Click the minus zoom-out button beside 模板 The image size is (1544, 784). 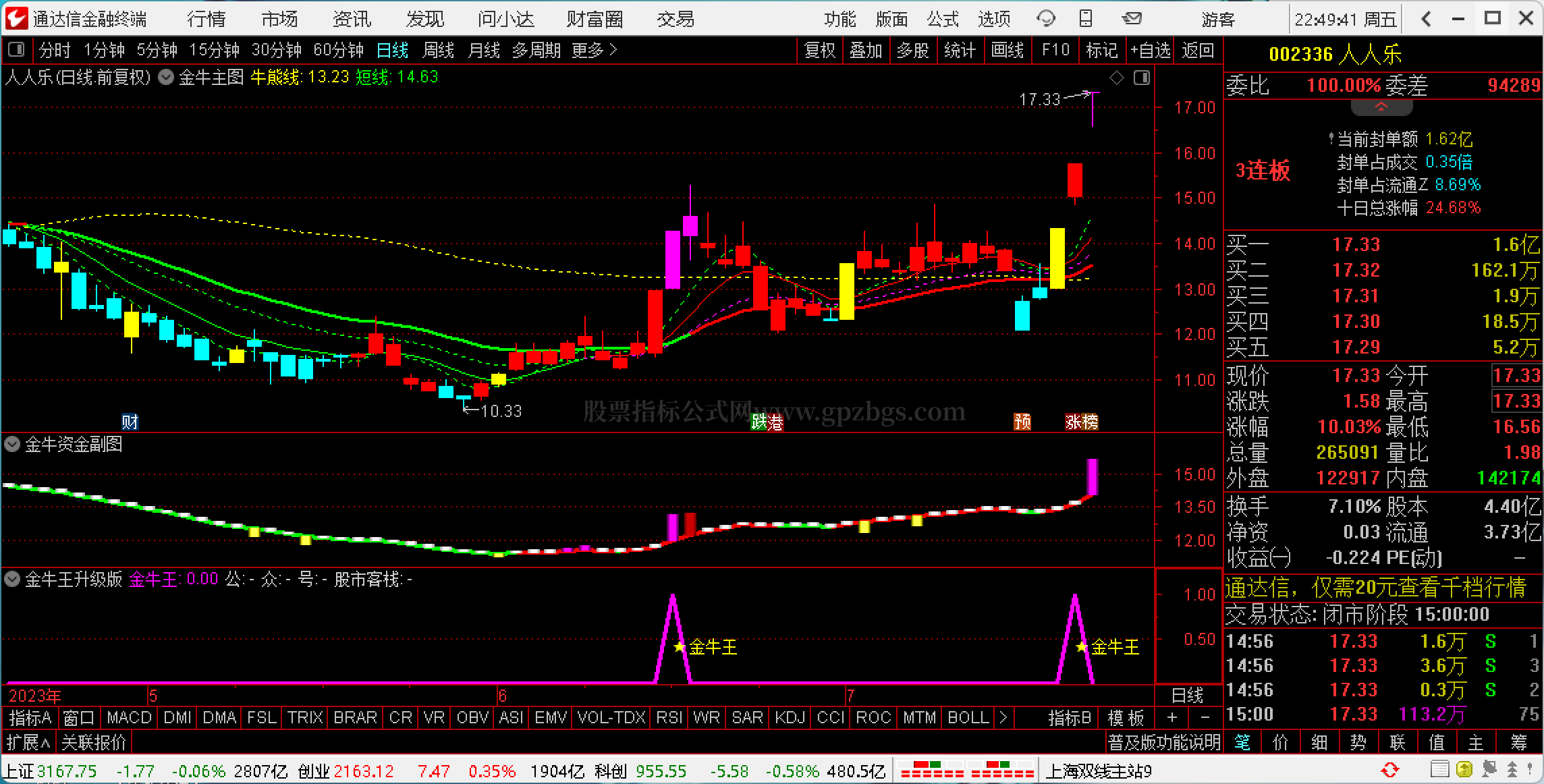pyautogui.click(x=1205, y=718)
